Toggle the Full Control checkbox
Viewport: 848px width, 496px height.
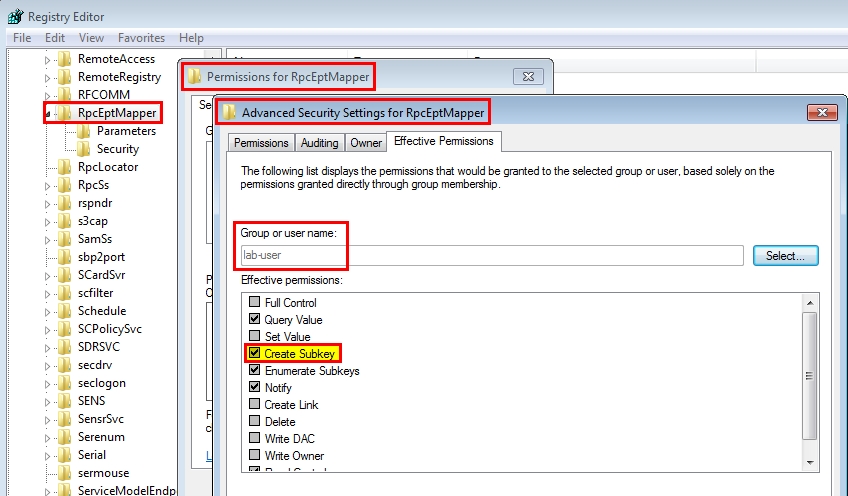coord(255,302)
